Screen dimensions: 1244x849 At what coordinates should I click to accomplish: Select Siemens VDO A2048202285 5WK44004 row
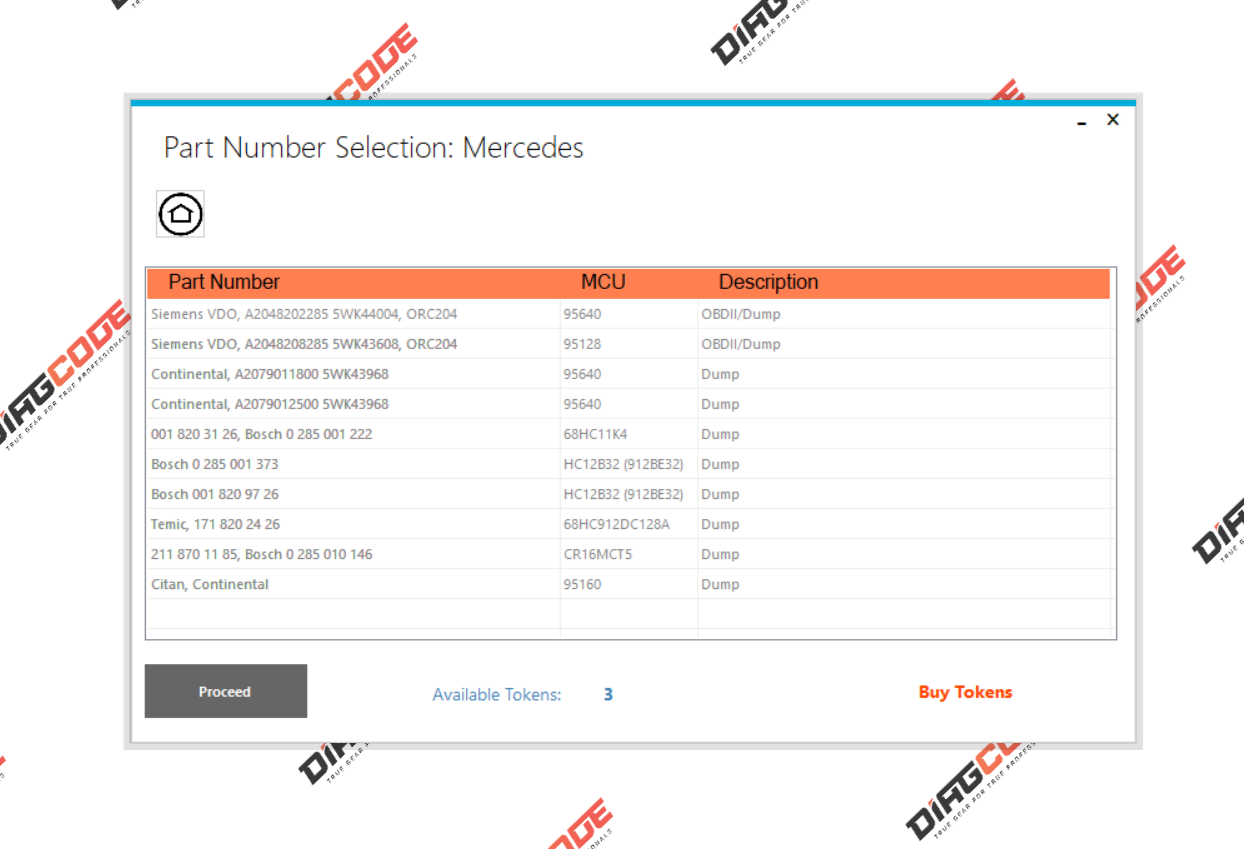click(x=630, y=314)
